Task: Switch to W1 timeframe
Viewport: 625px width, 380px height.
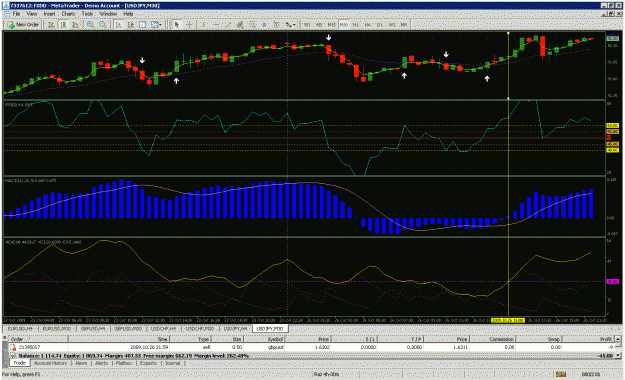Action: tap(392, 25)
